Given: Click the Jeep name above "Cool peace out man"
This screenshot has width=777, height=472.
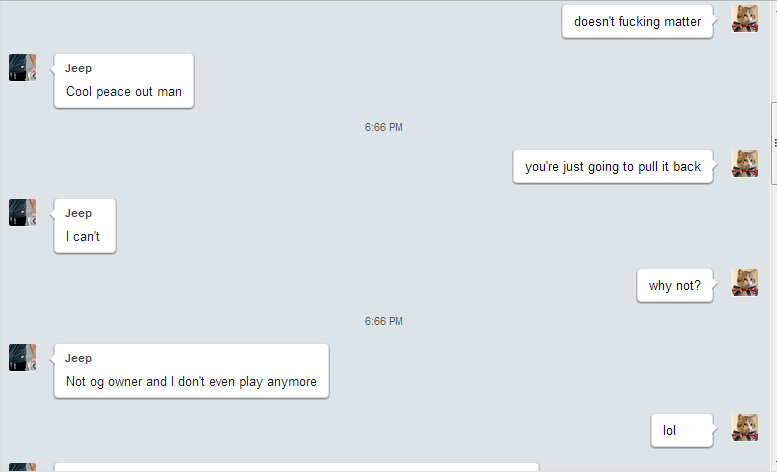Looking at the screenshot, I should [x=78, y=68].
